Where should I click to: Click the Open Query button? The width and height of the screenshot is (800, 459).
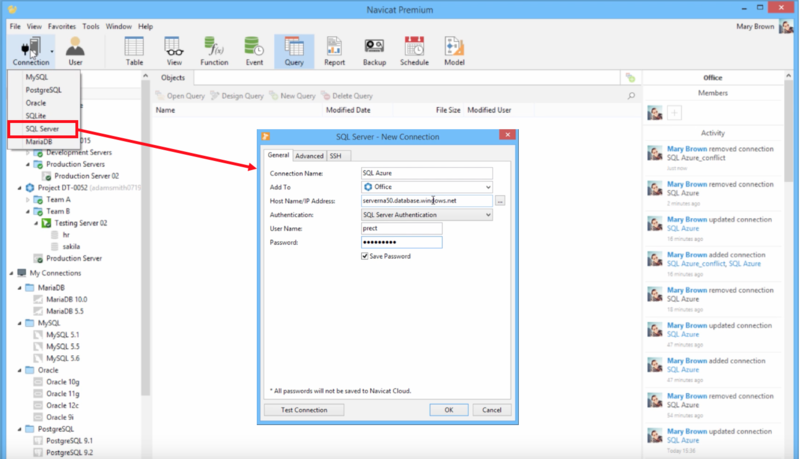(x=180, y=95)
